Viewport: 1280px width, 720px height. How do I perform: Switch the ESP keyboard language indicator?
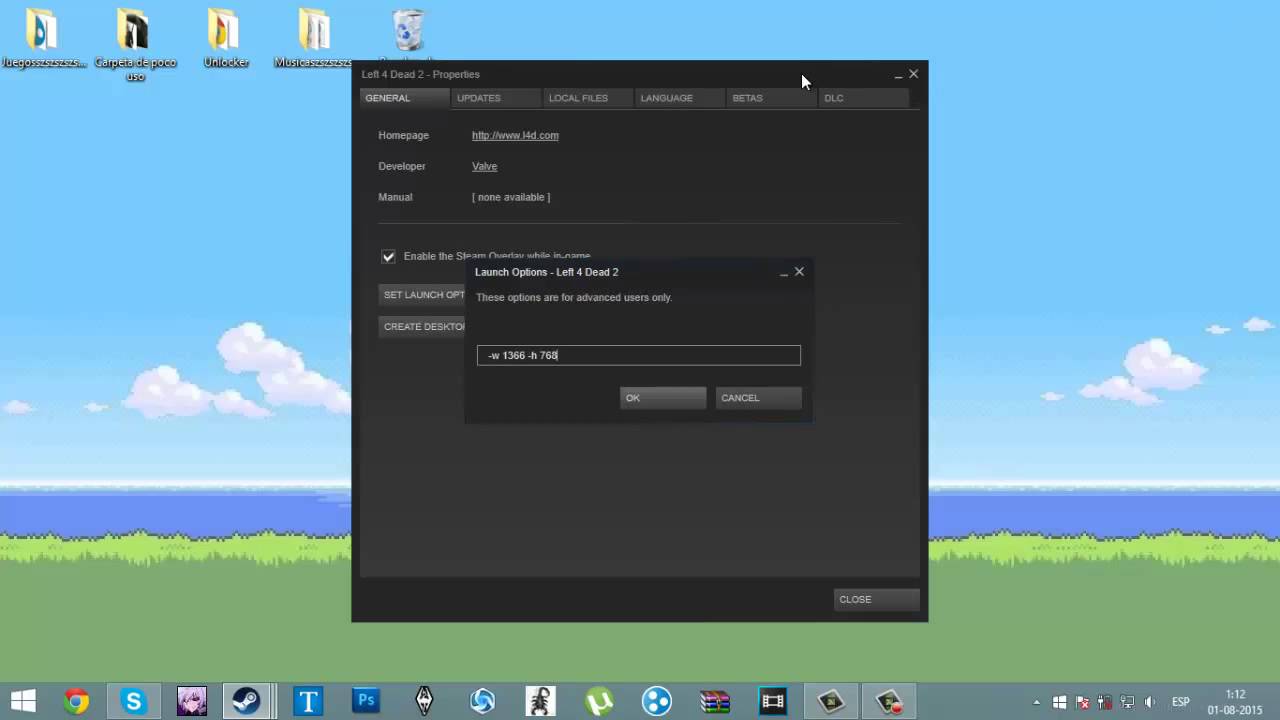click(1181, 702)
